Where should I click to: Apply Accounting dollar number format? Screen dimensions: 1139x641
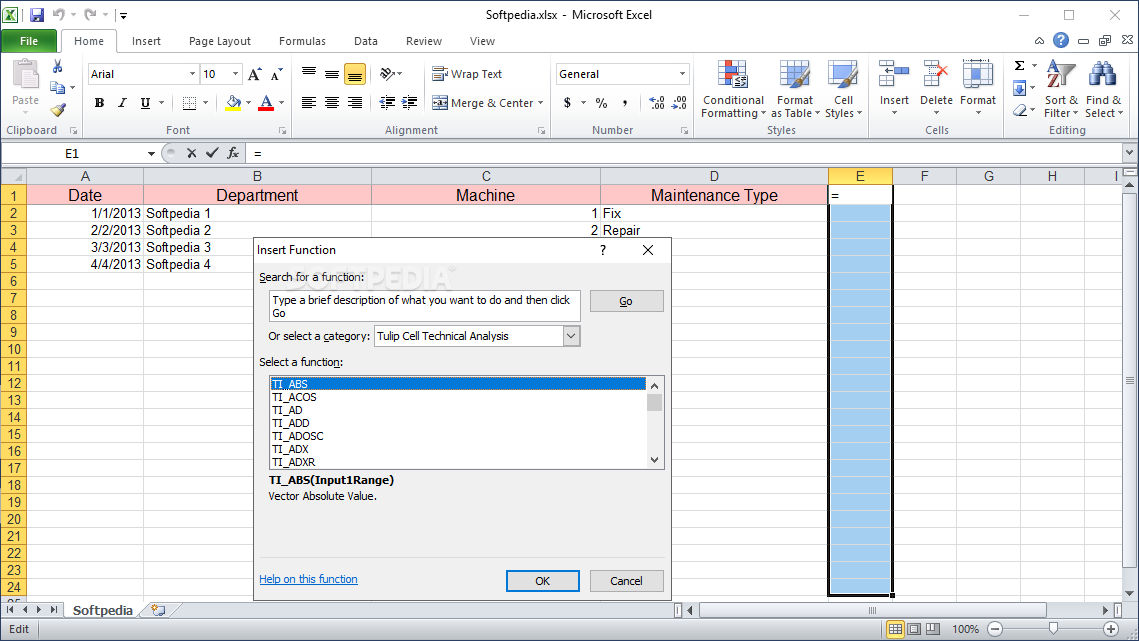(567, 103)
